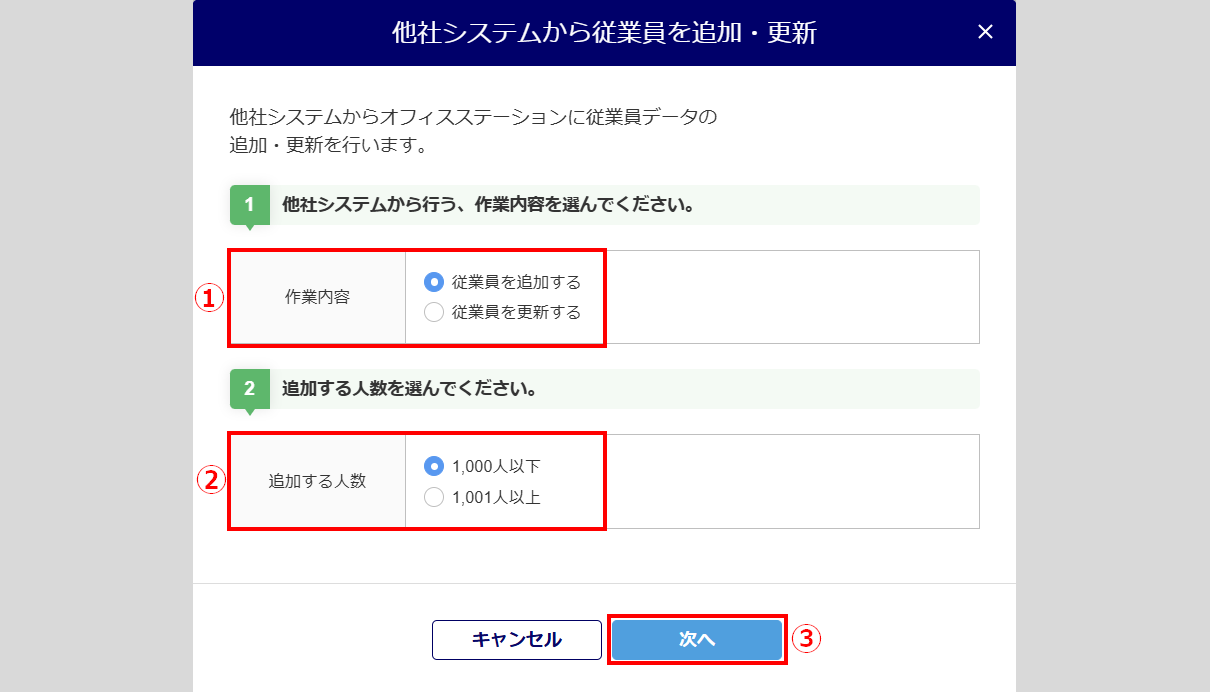The width and height of the screenshot is (1210, 692).
Task: Click the step 1 heading about 作業内容を選んでください
Action: [x=488, y=205]
